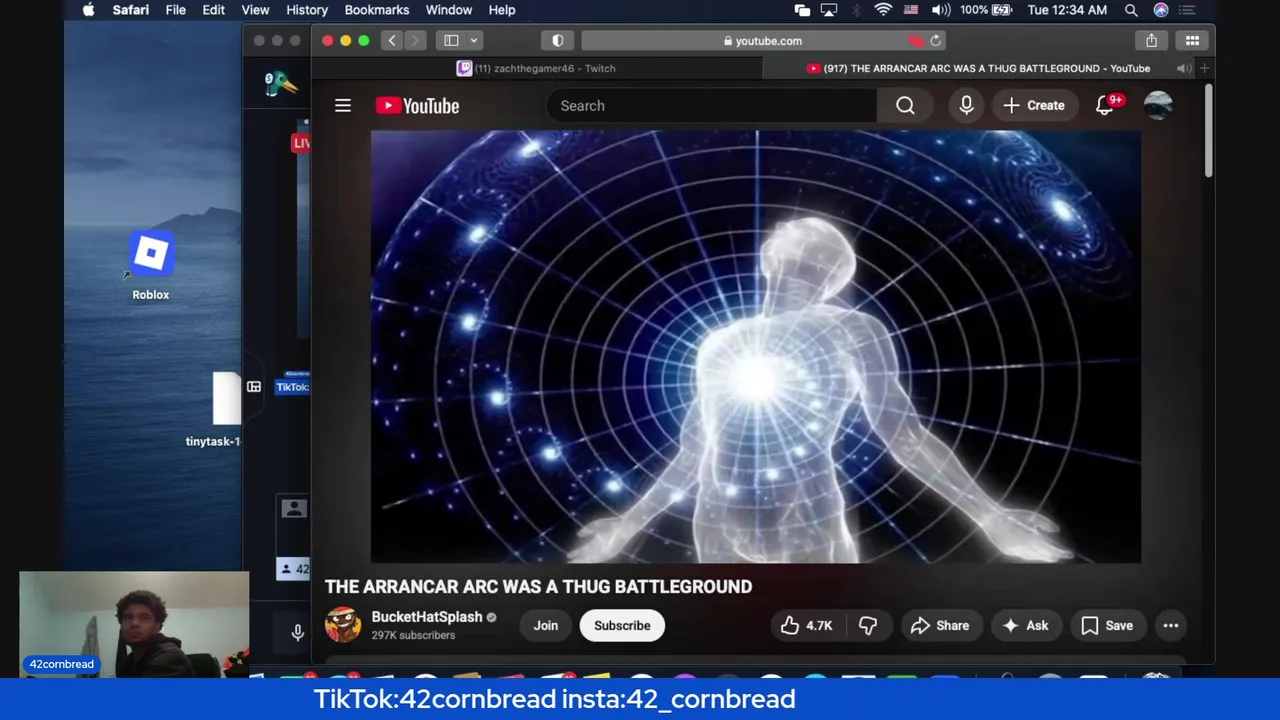Image resolution: width=1280 pixels, height=720 pixels.
Task: Click the Create button
Action: click(1034, 105)
